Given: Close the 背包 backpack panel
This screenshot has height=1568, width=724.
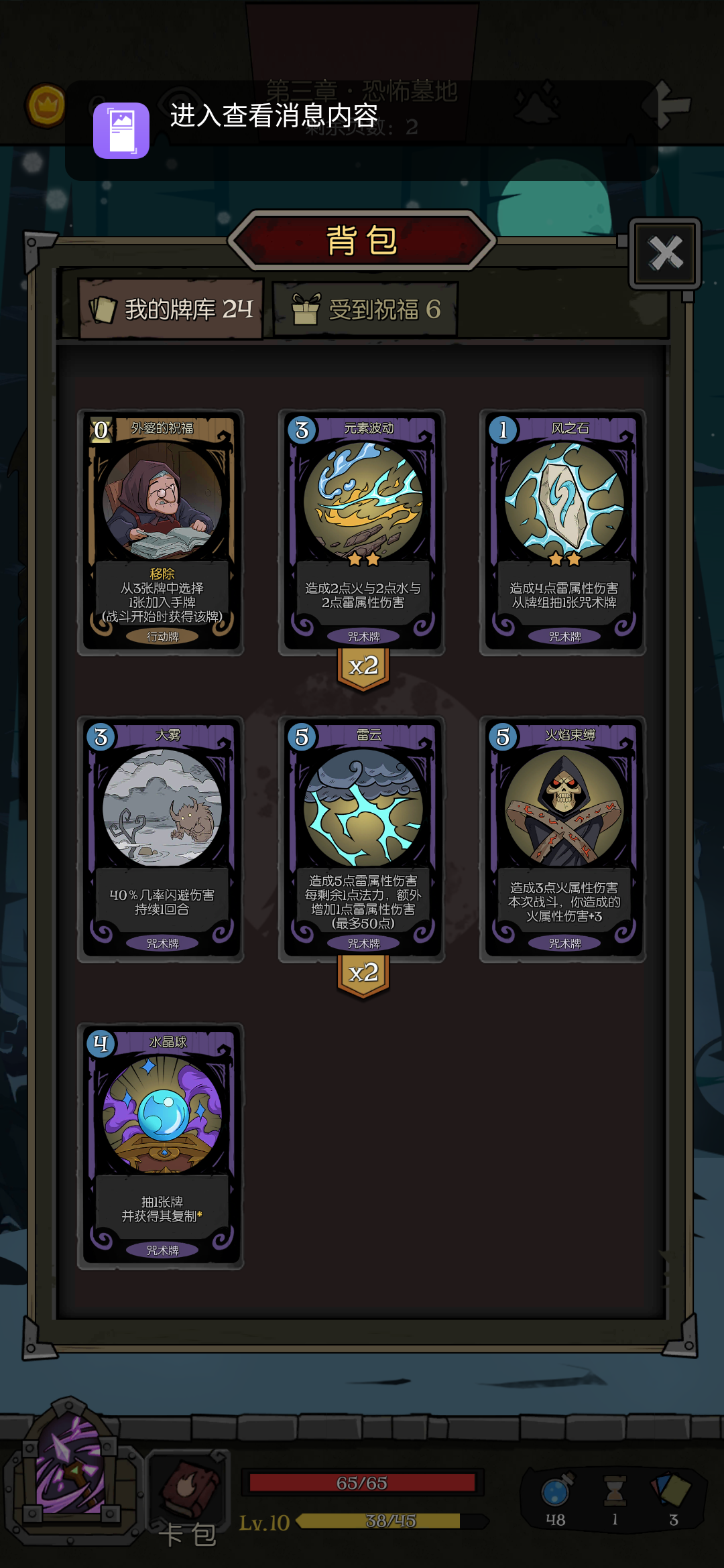Looking at the screenshot, I should [x=665, y=253].
